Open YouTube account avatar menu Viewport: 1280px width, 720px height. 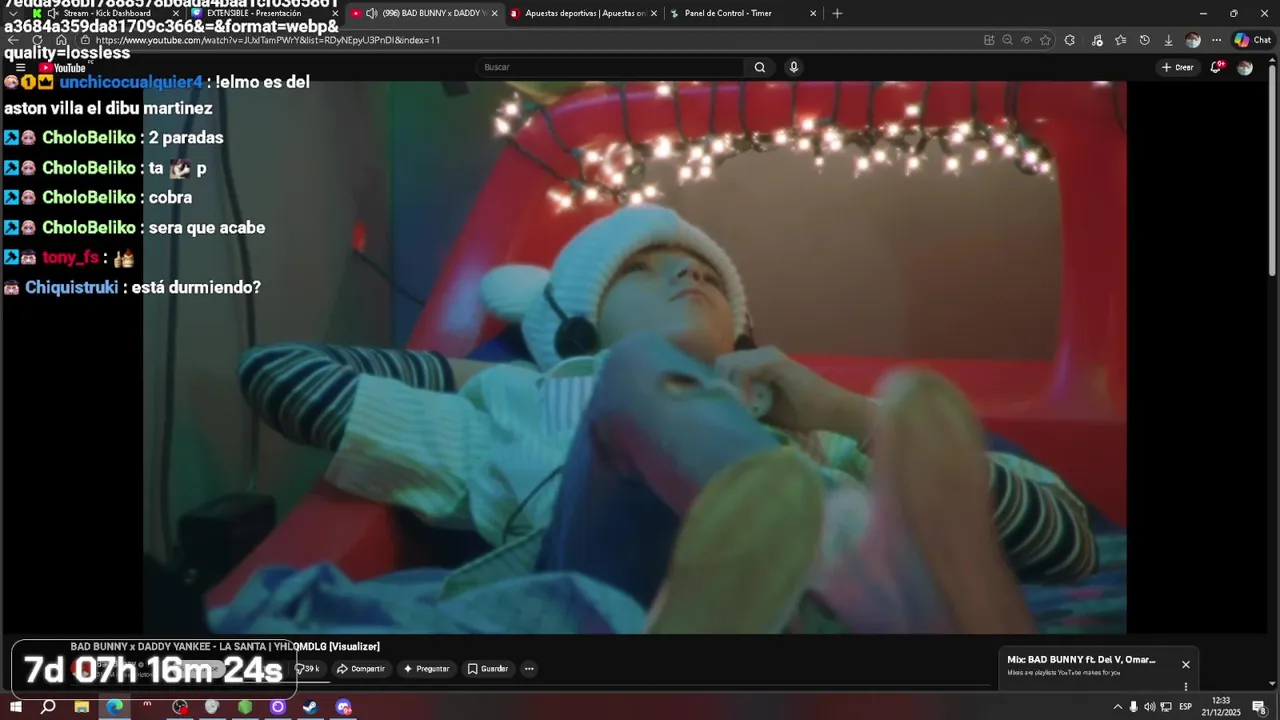point(1245,67)
